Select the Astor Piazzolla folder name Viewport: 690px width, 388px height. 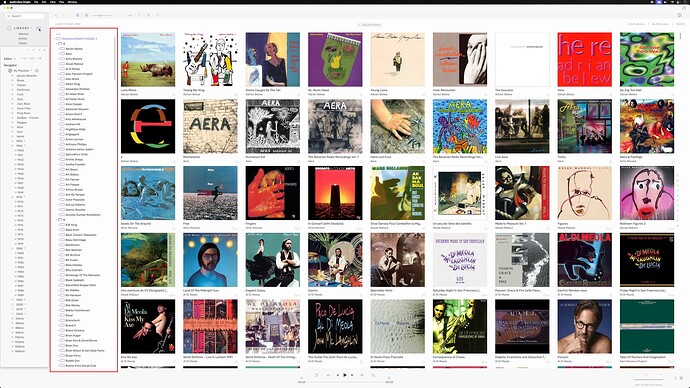[x=75, y=200]
